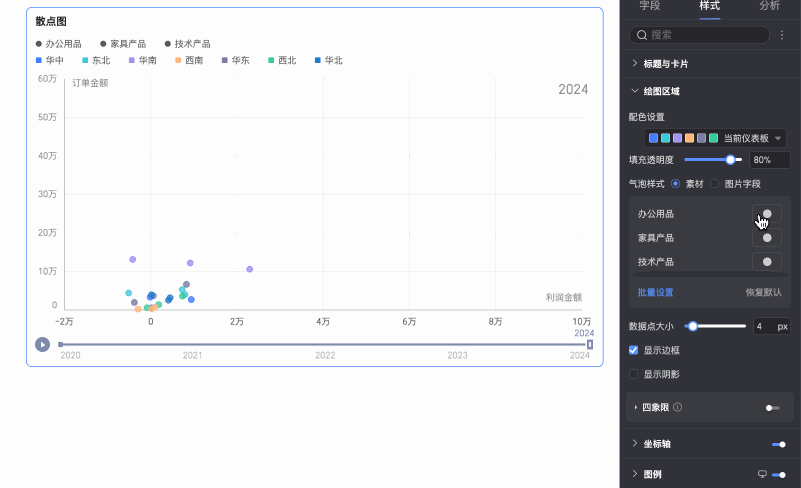The width and height of the screenshot is (801, 488).
Task: Expand 图例 section
Action: [635, 474]
